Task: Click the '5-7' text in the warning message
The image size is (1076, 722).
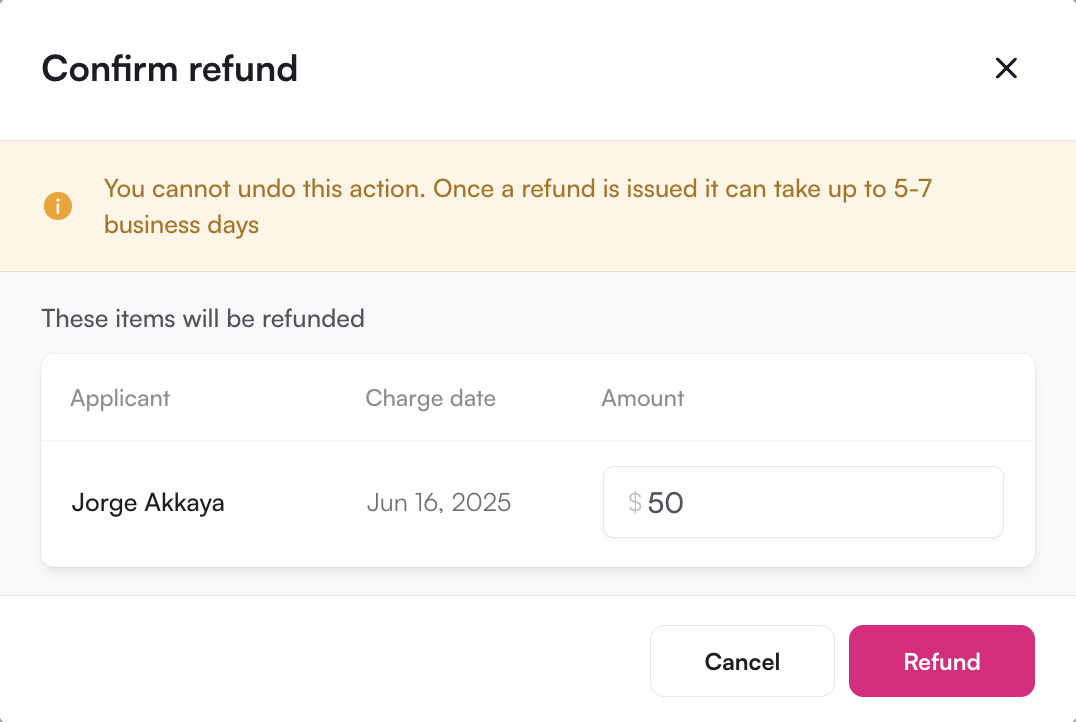Action: coord(912,188)
